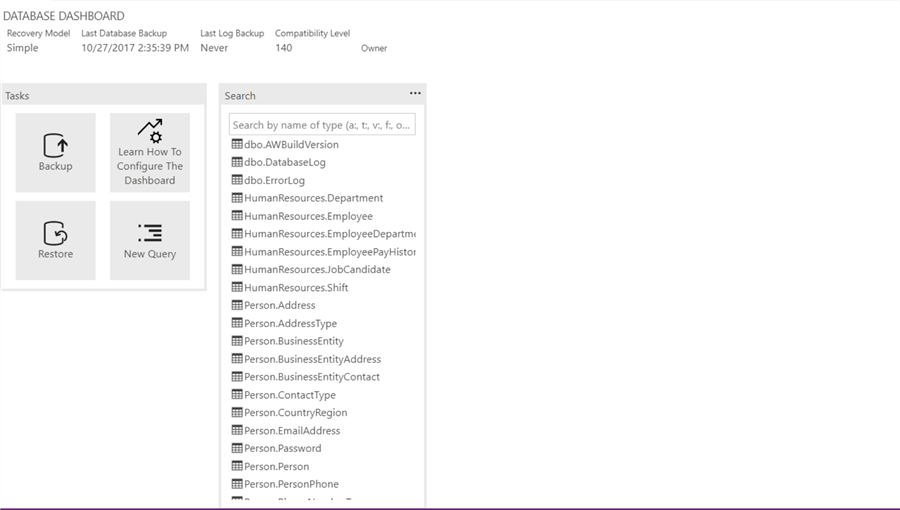Select Person.AddressType table entry
This screenshot has width=900, height=510.
click(x=290, y=324)
